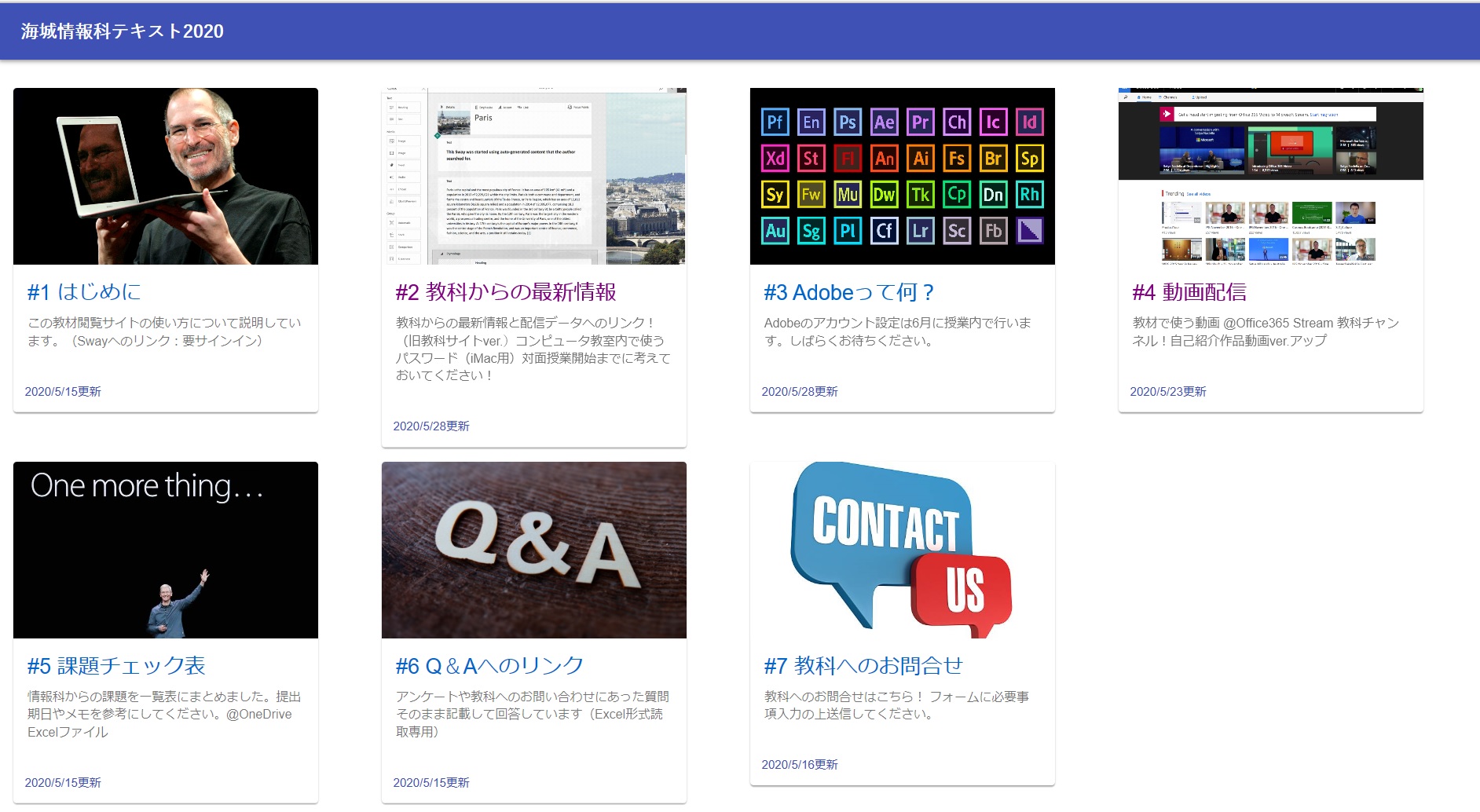Click the 2020/5/16更新 date text

(800, 765)
